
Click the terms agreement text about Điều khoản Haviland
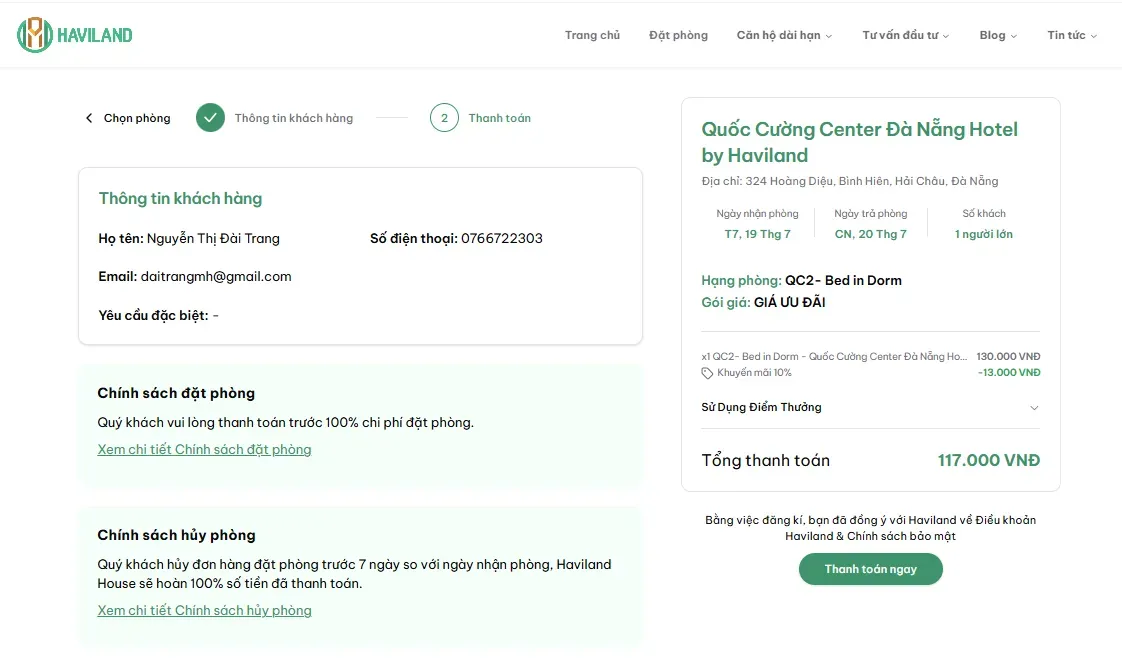pos(871,528)
